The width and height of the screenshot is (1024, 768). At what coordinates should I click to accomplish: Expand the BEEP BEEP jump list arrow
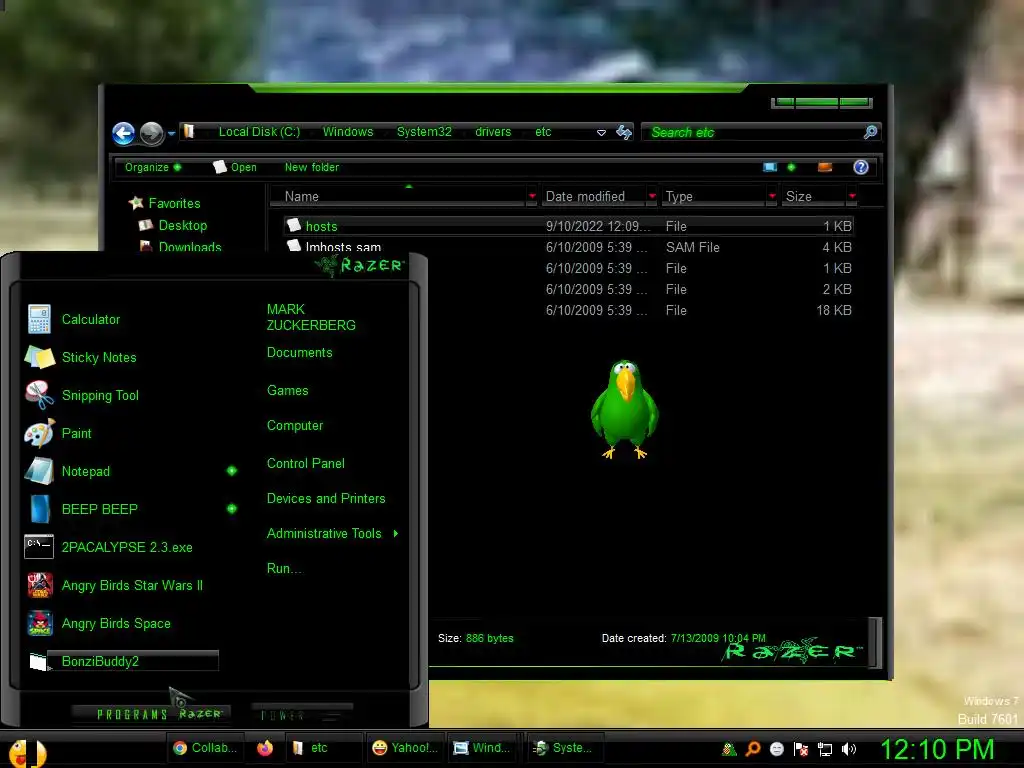(x=232, y=509)
